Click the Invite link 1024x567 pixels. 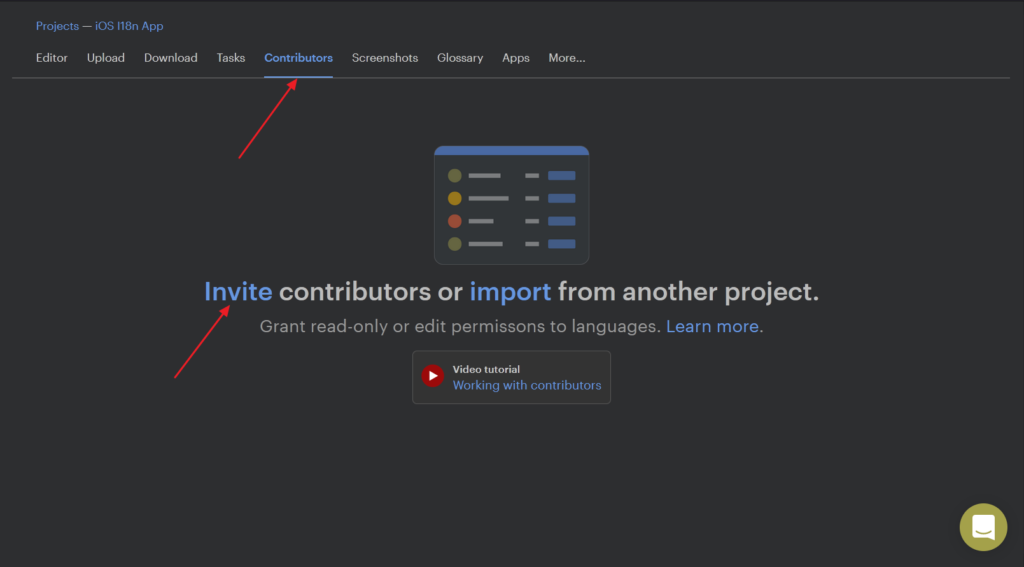pos(238,291)
